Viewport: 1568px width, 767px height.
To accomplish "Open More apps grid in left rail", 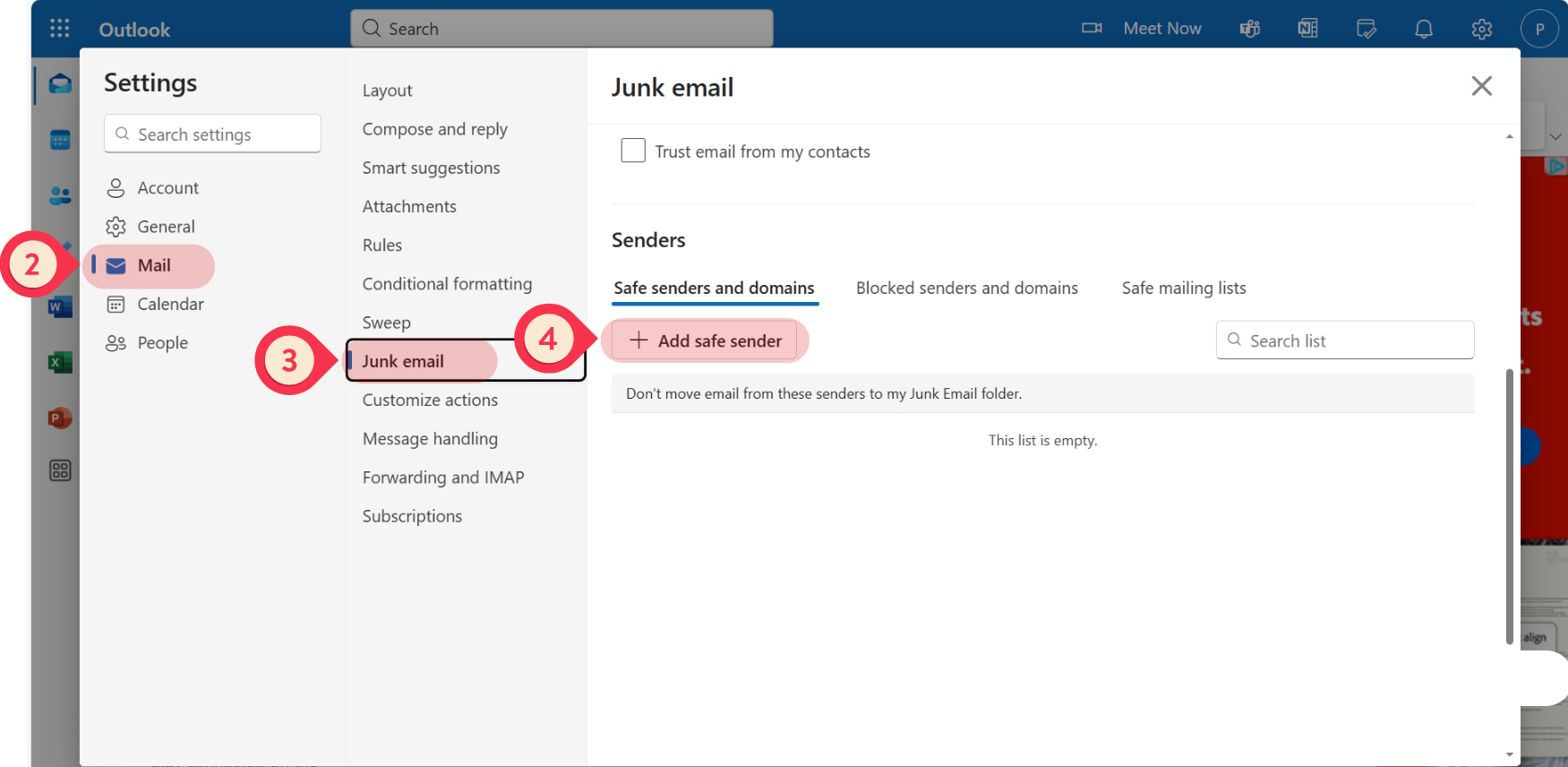I will [60, 470].
